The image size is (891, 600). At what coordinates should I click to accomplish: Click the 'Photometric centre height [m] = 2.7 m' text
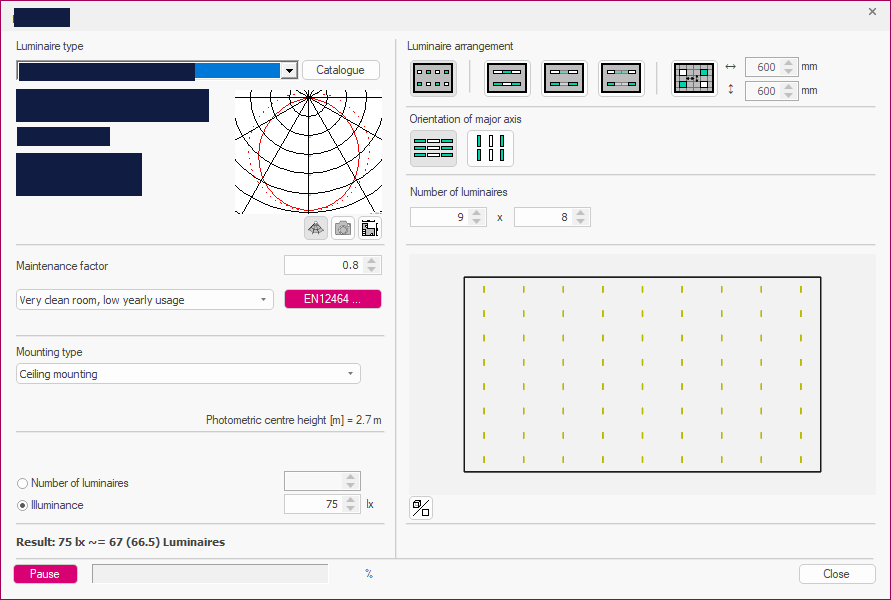(x=294, y=420)
